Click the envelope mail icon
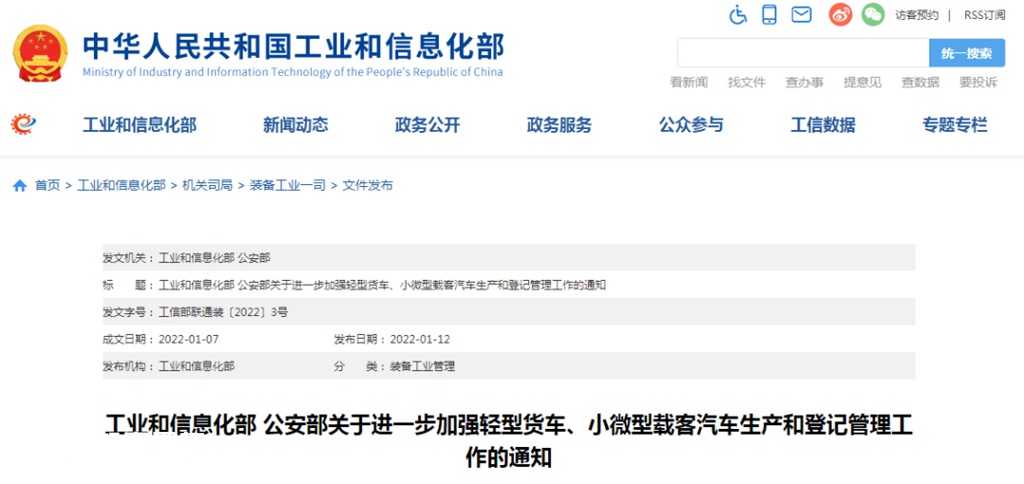 (801, 15)
